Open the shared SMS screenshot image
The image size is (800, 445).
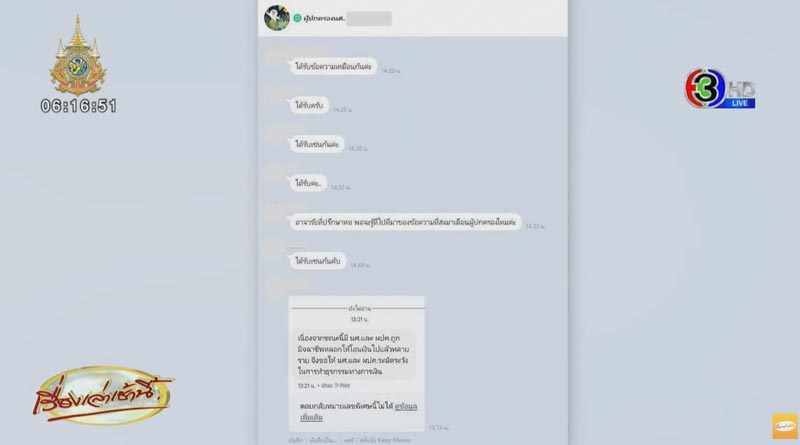[357, 364]
